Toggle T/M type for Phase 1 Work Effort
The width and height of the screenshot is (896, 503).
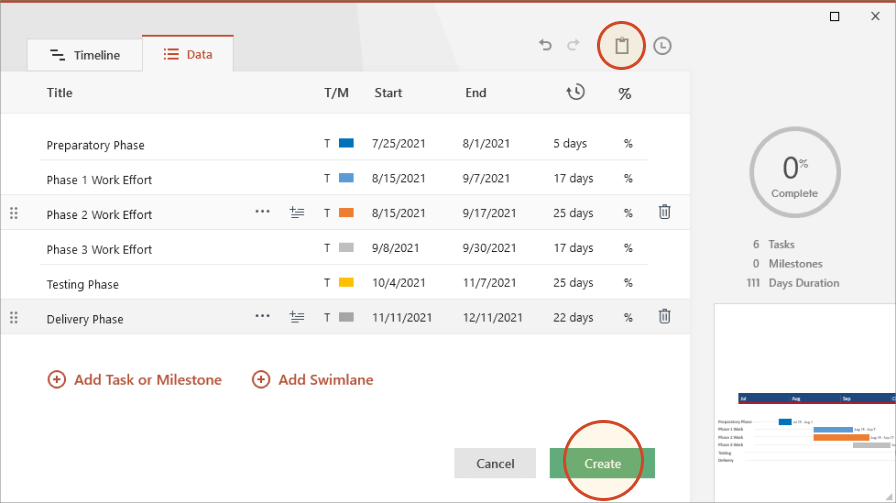point(327,178)
